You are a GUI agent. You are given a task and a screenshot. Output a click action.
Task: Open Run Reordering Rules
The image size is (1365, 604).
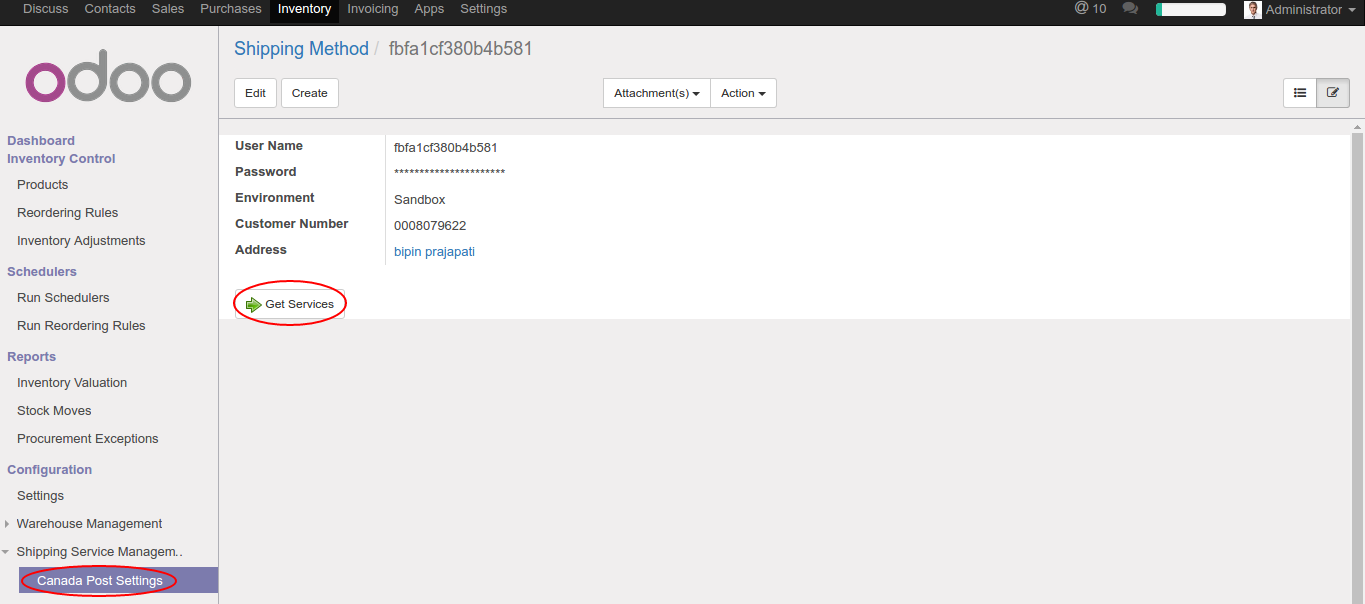coord(81,326)
